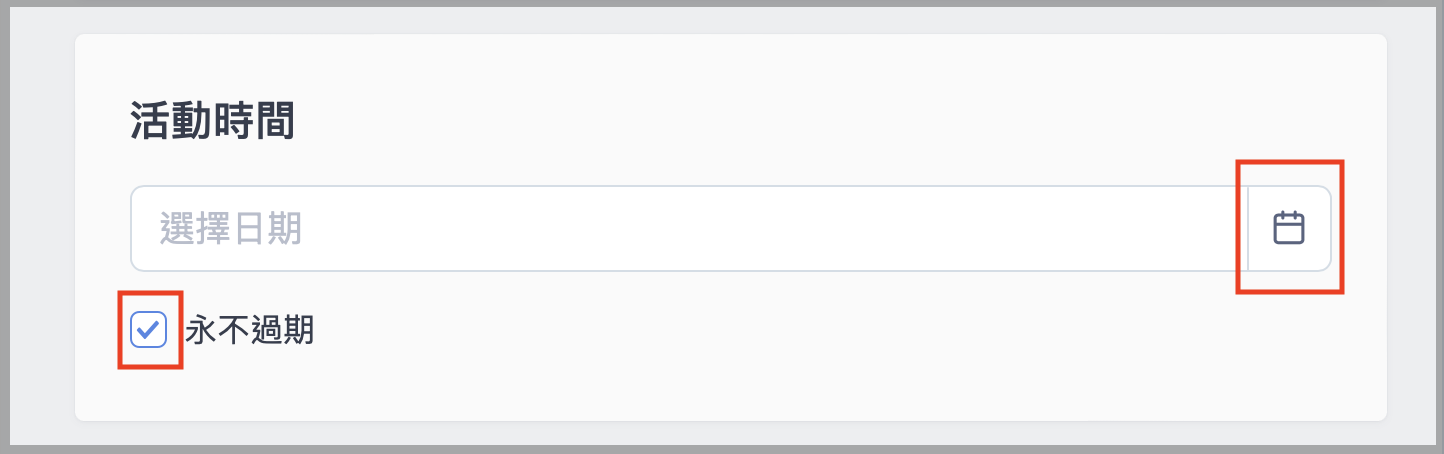
Task: Open the 活動時間 date dropdown
Action: (x=1289, y=229)
